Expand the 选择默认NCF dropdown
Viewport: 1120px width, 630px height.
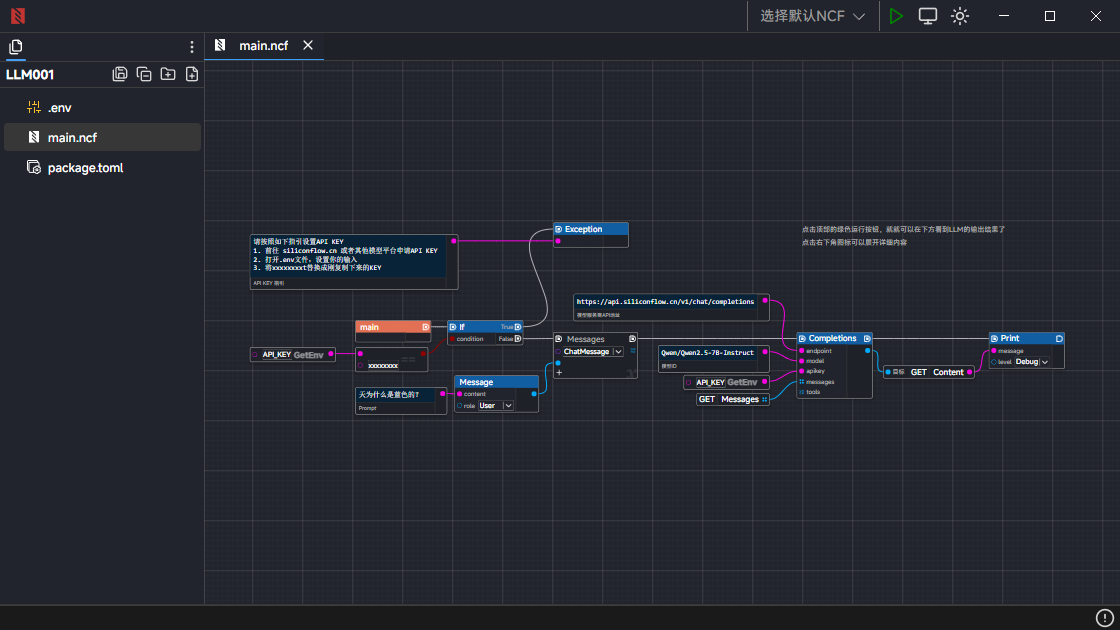[x=812, y=16]
